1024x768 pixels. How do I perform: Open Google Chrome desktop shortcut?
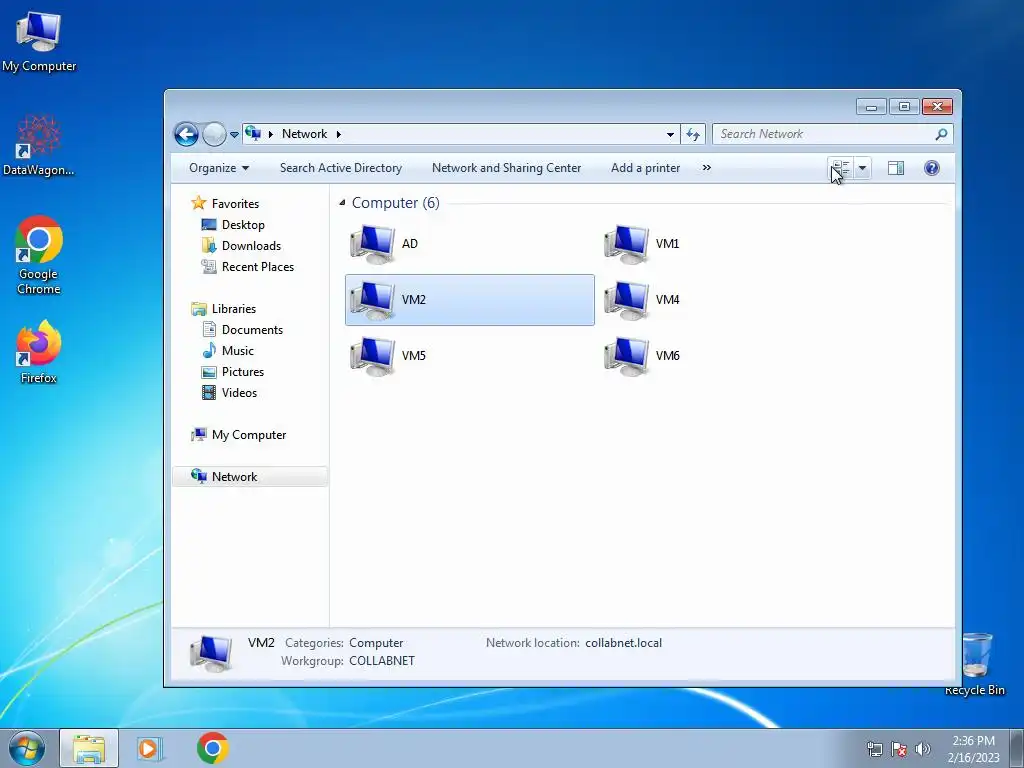pos(39,255)
